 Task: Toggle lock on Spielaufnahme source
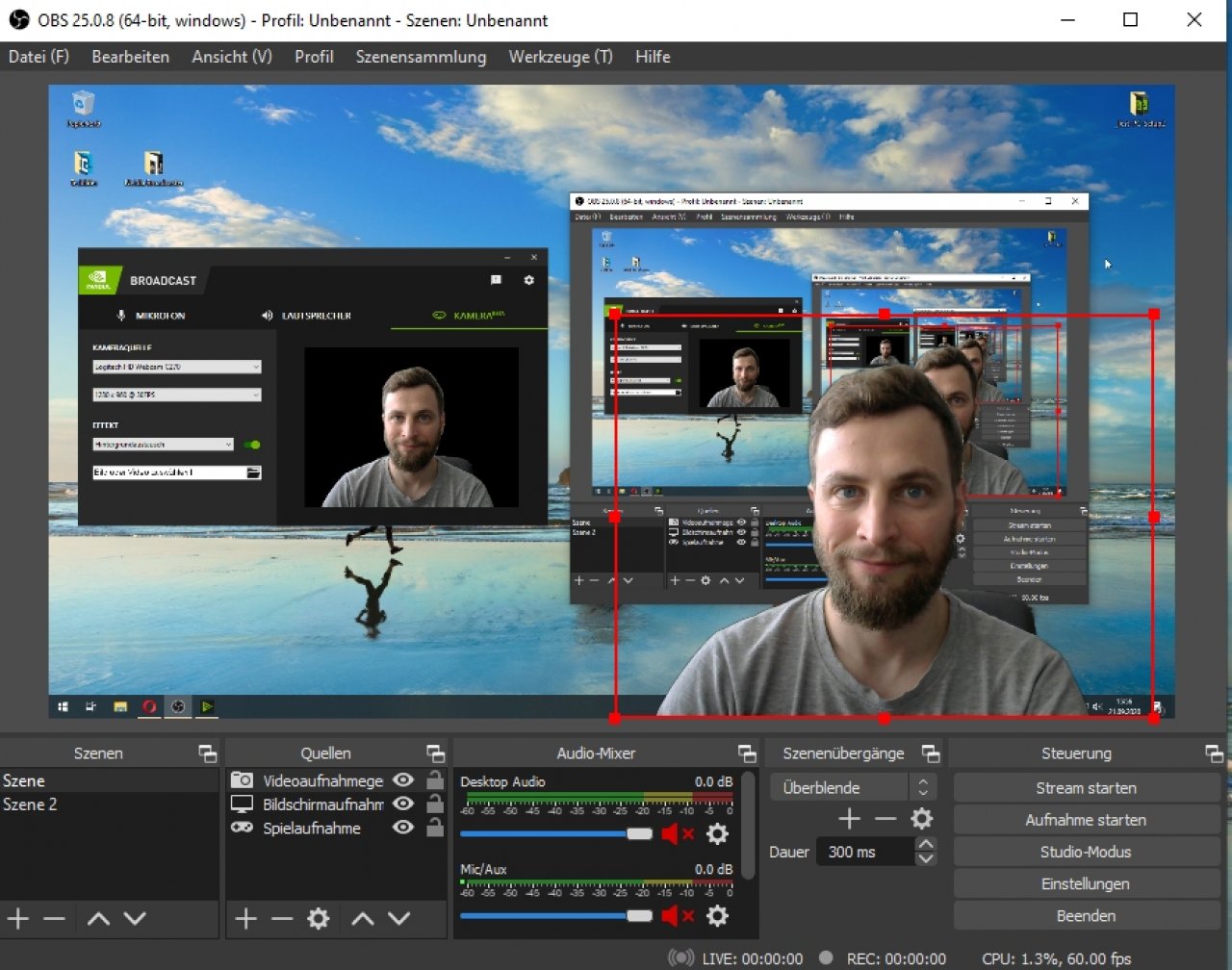click(435, 827)
